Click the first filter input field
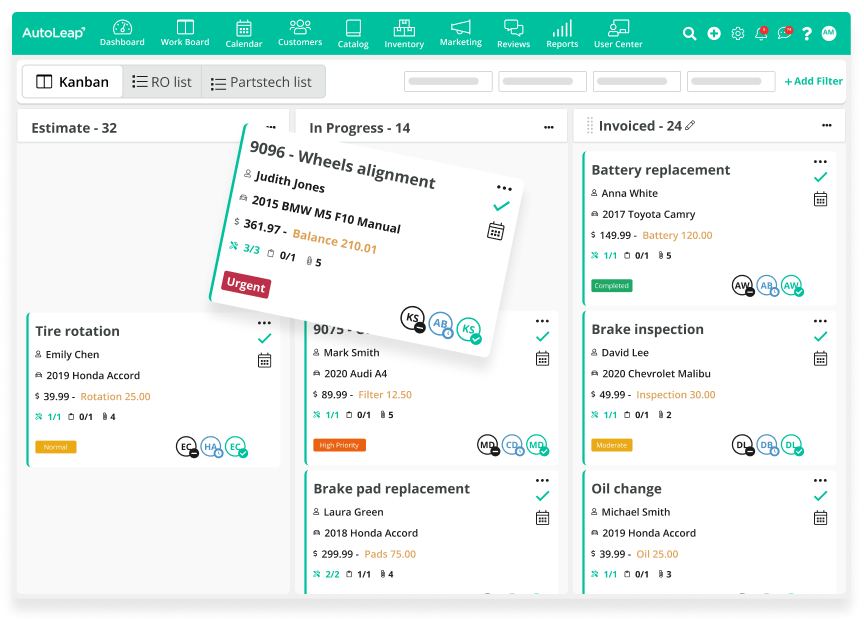The height and width of the screenshot is (620, 864). pos(448,82)
